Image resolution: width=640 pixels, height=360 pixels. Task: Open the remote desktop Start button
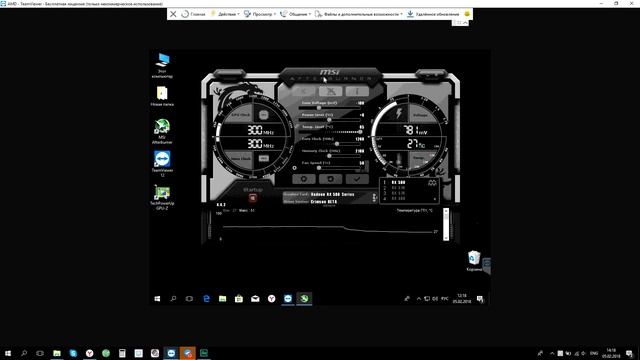(157, 299)
